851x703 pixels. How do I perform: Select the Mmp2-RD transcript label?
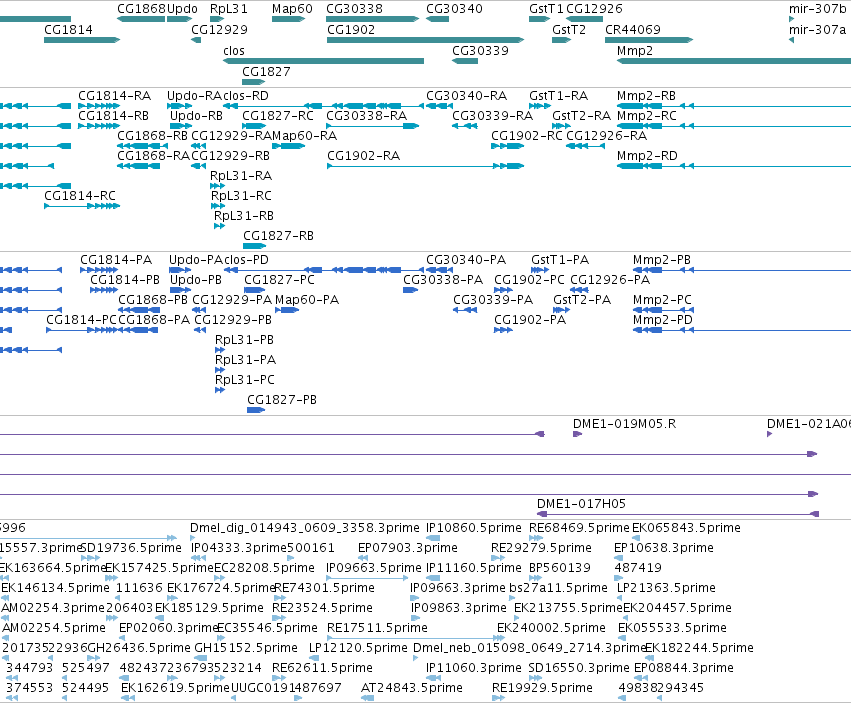[647, 156]
